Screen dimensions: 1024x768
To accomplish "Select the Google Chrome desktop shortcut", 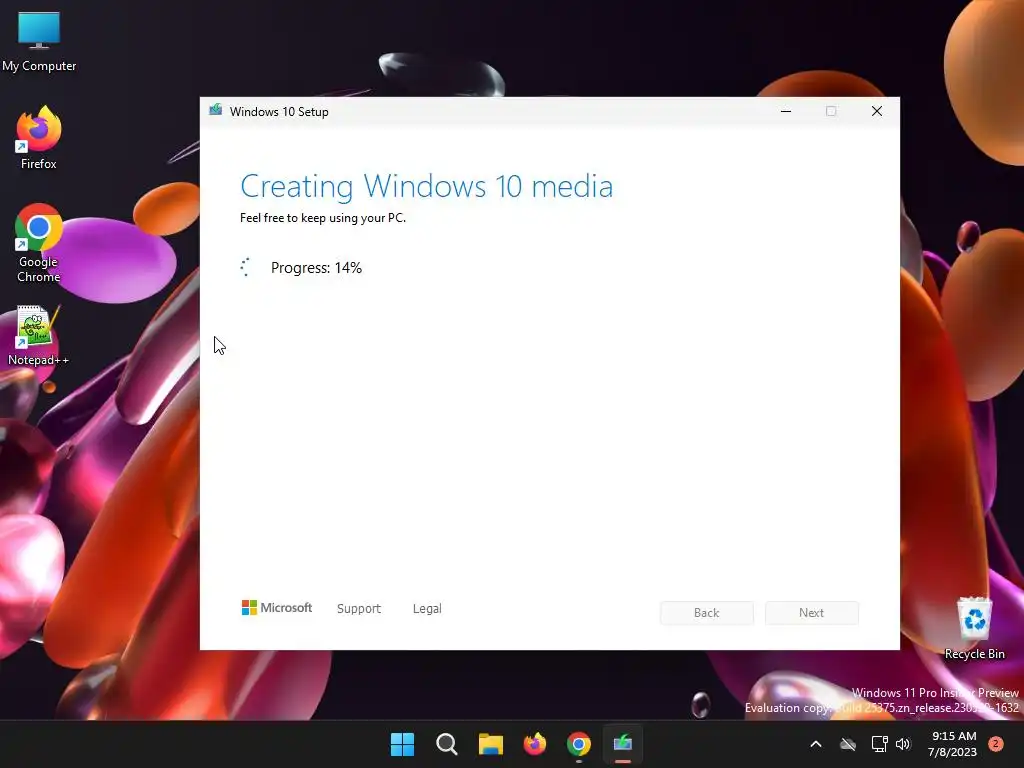I will [39, 243].
